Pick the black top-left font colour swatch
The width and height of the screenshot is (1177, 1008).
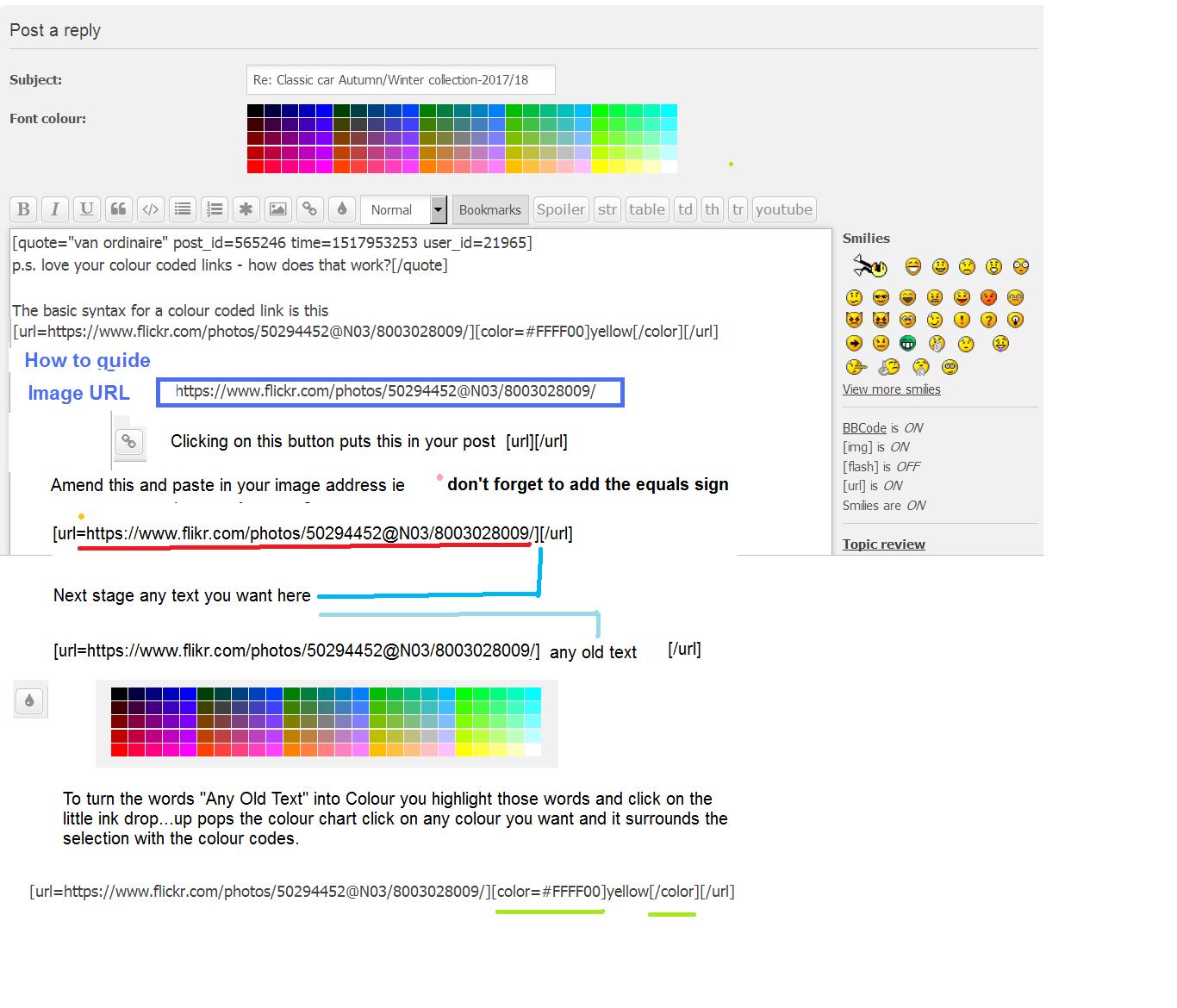tap(255, 111)
